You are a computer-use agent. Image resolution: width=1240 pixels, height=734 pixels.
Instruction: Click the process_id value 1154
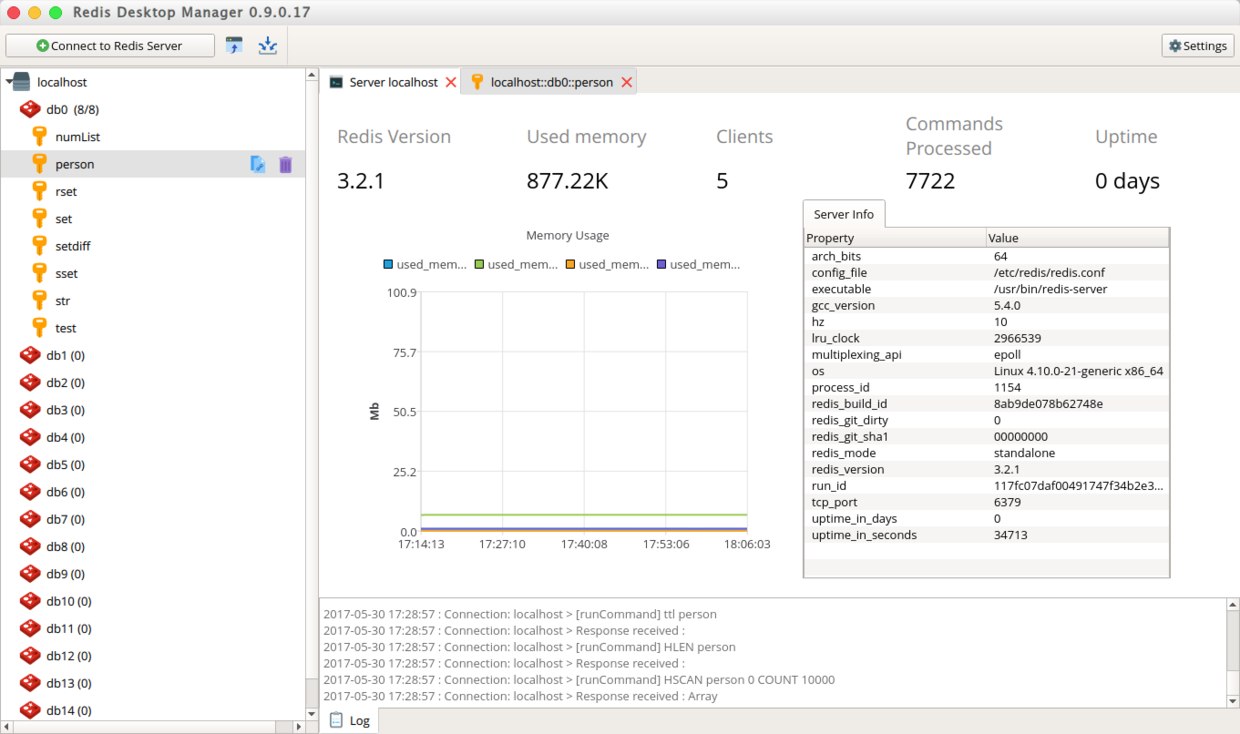[1007, 387]
